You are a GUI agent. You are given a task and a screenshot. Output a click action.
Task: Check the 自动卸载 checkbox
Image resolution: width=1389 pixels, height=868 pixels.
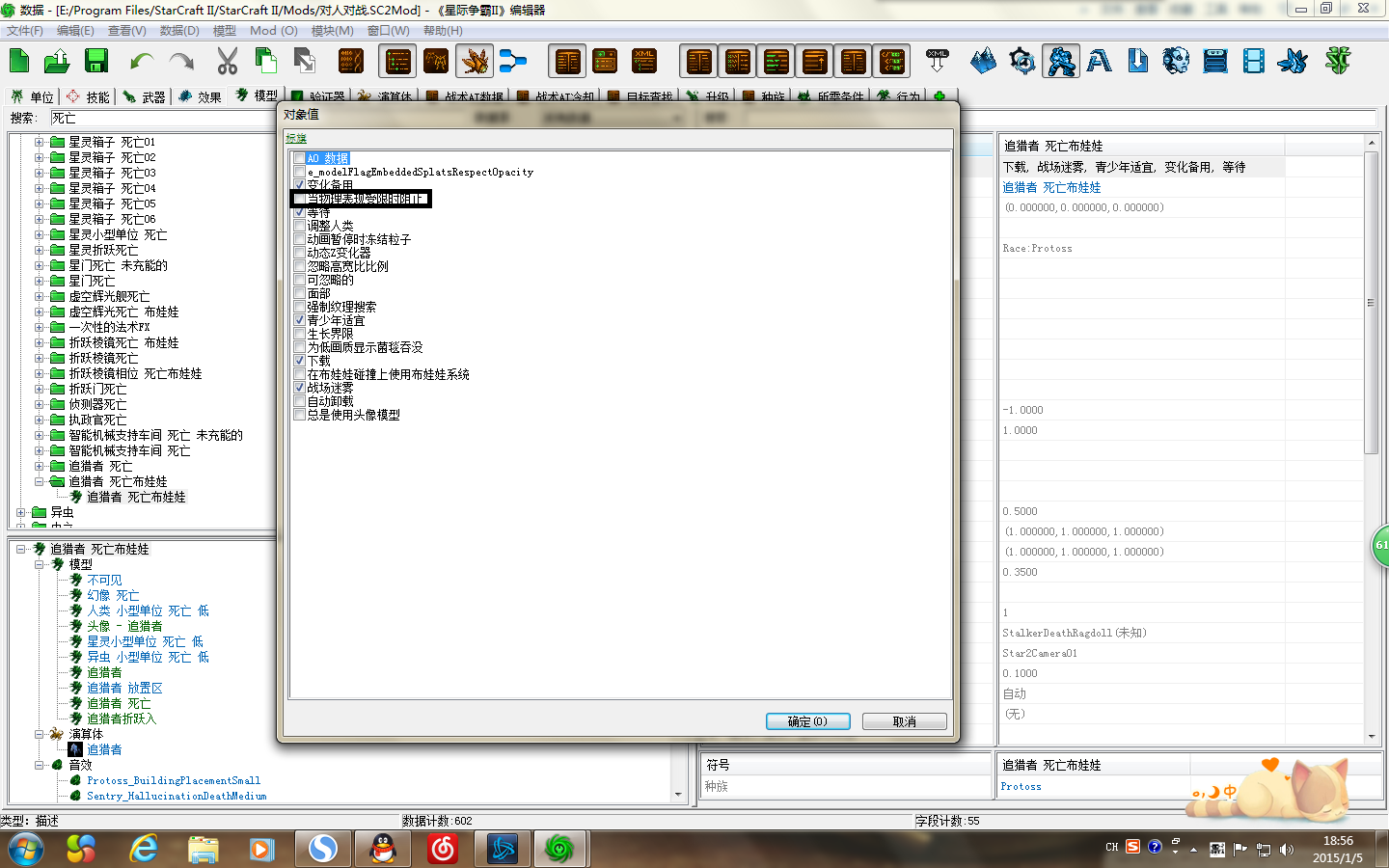pos(299,401)
